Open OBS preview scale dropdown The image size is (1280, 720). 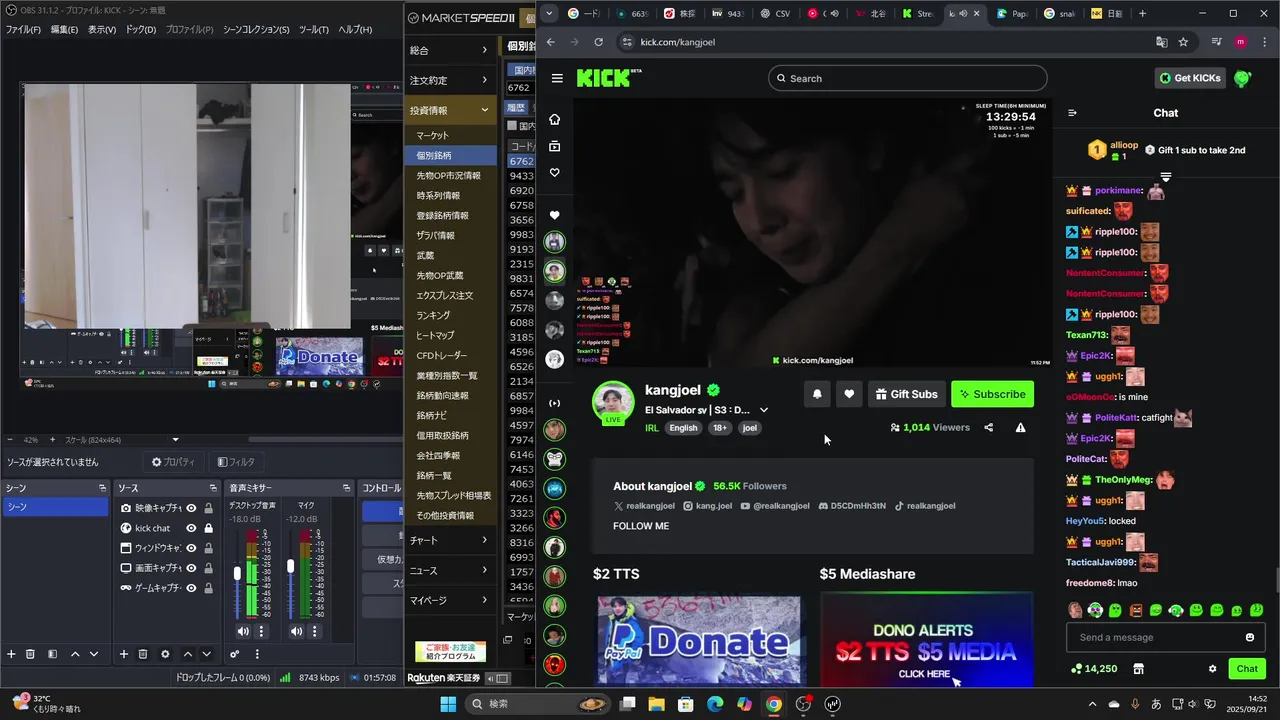click(176, 440)
